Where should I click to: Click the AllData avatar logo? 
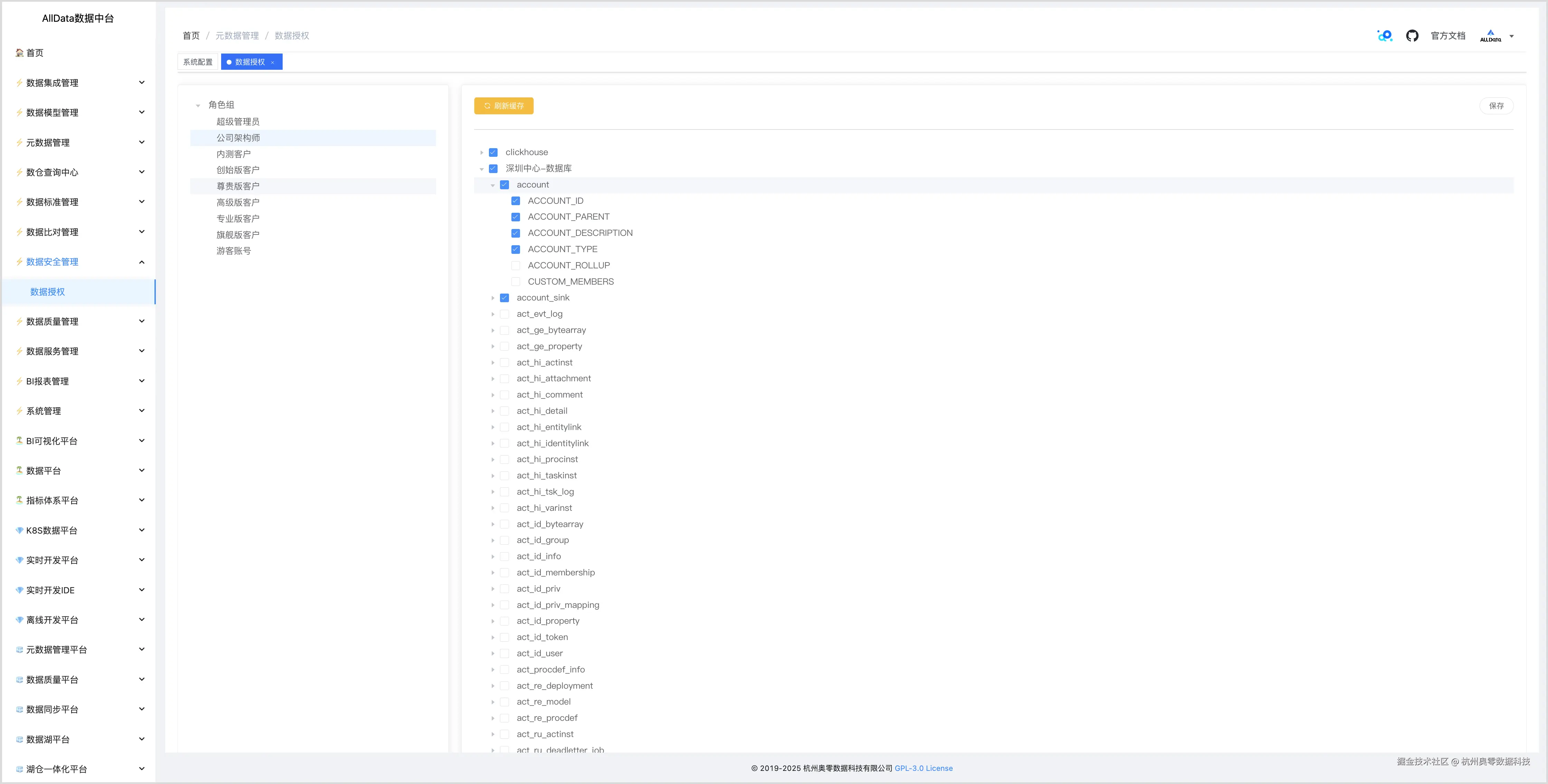[x=1490, y=36]
